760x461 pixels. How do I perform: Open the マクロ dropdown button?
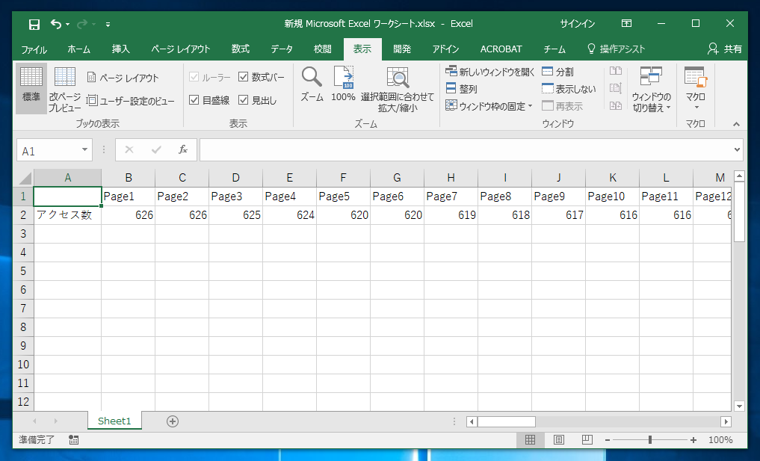pos(696,89)
